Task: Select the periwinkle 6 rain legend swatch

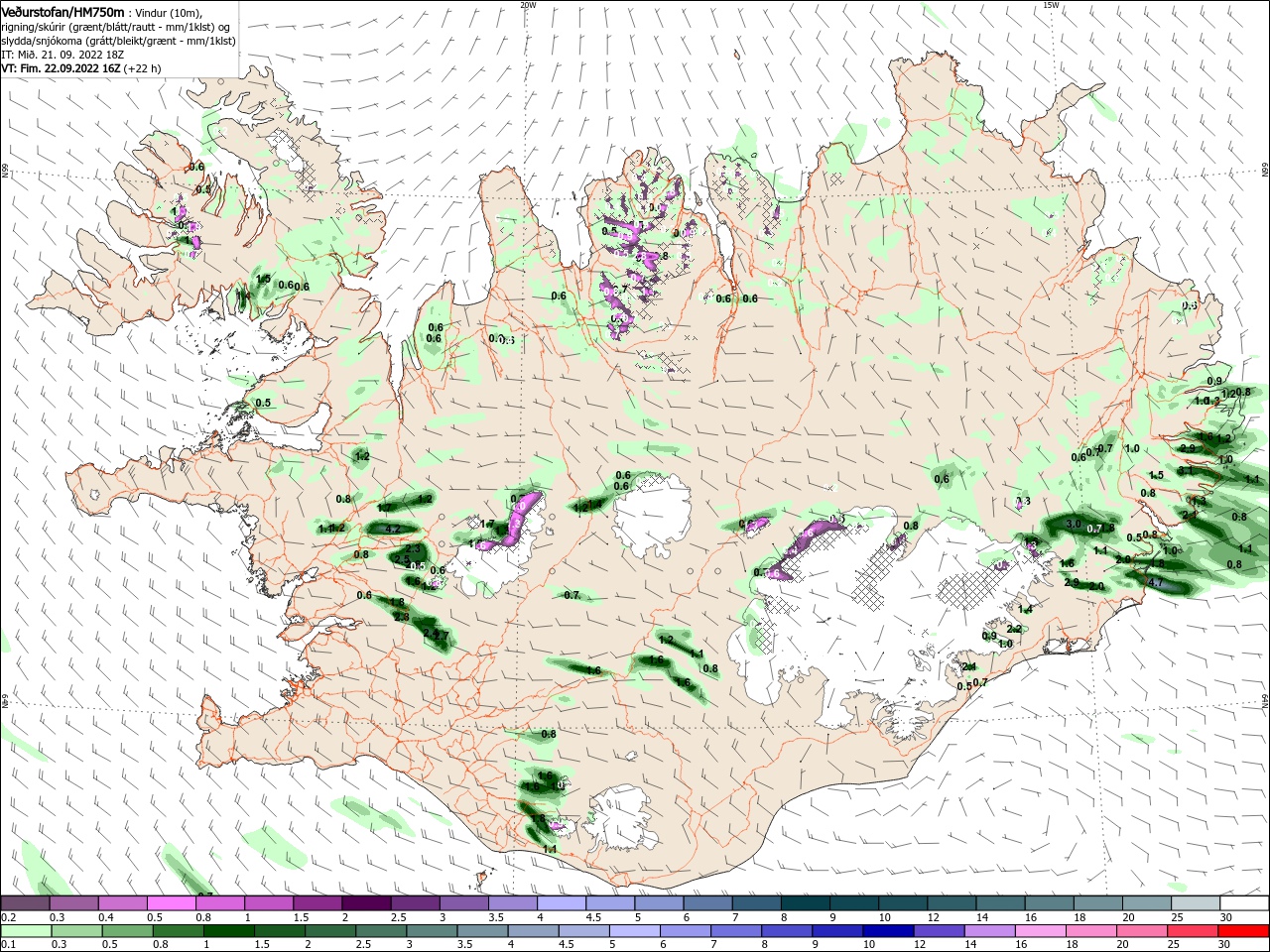Action: [x=686, y=931]
